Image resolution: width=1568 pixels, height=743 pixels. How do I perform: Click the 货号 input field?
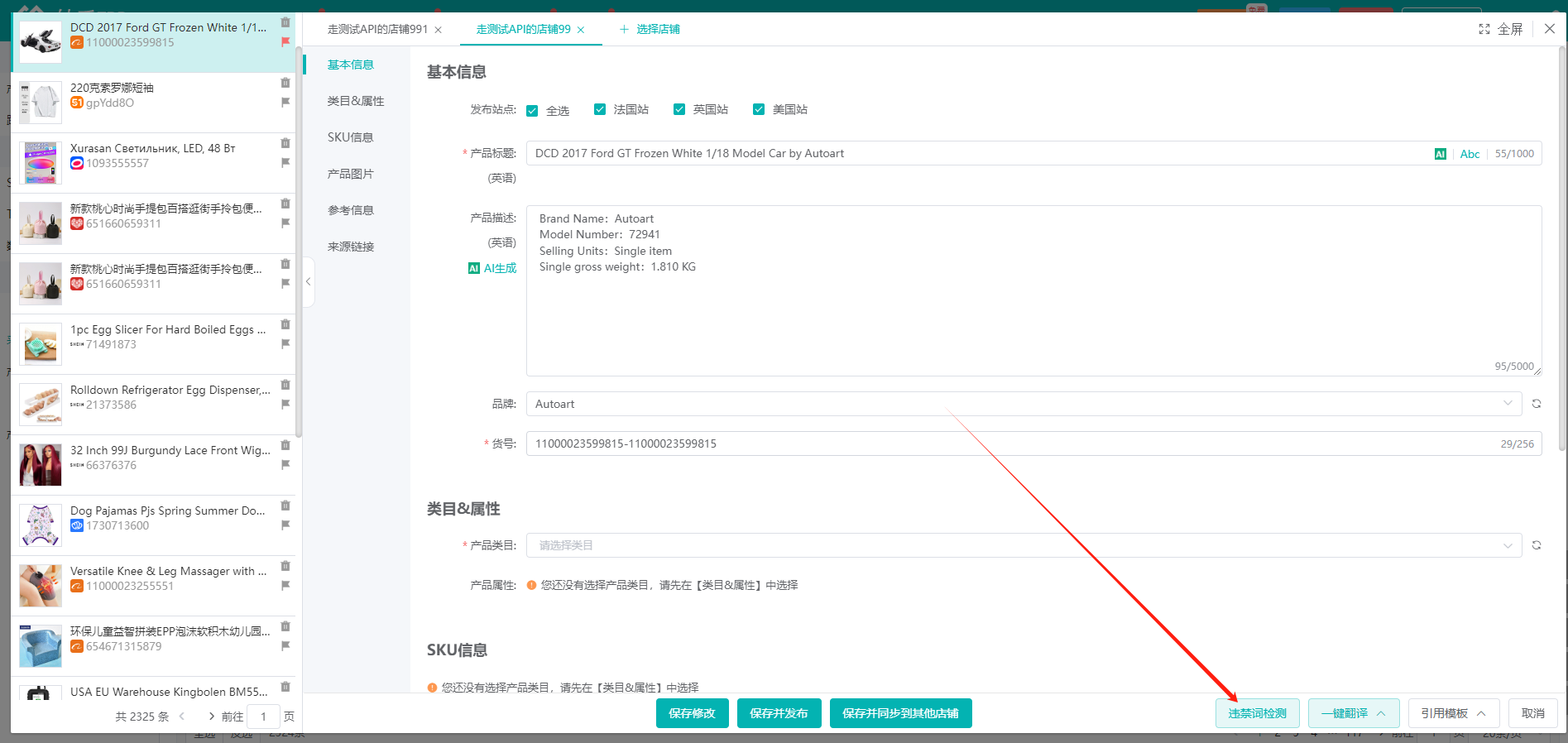point(1033,443)
